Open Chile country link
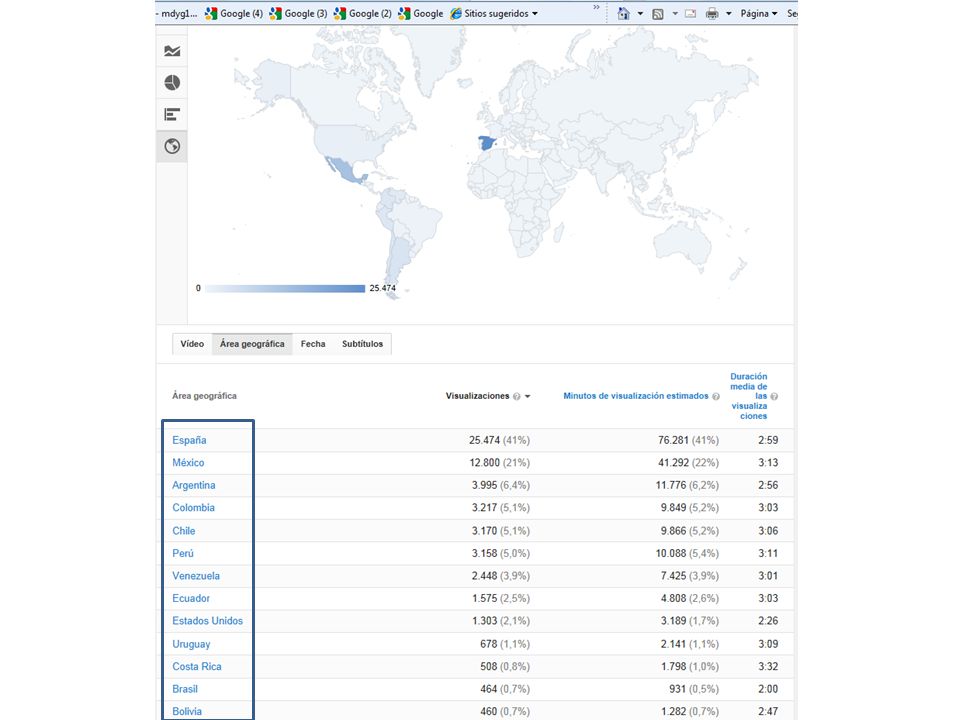This screenshot has width=960, height=720. (x=184, y=531)
